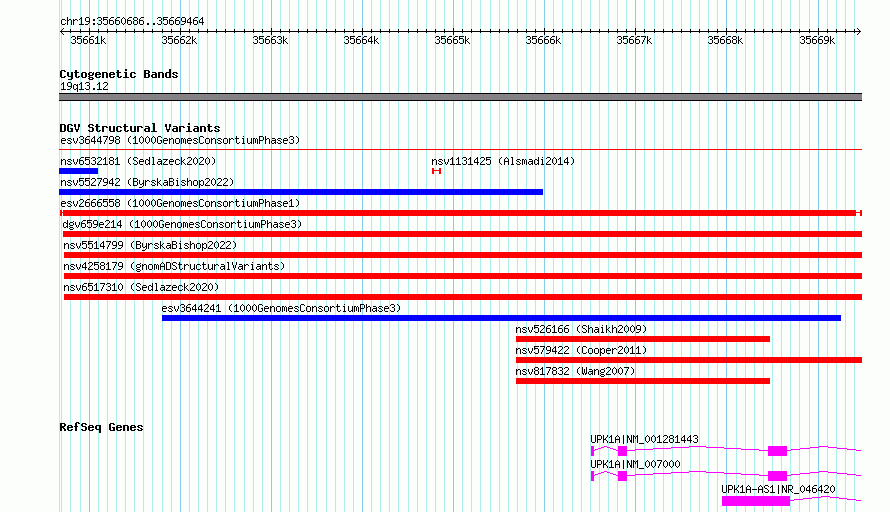Open variant label nsv1131425 (Alsmadi2014)

(503, 161)
